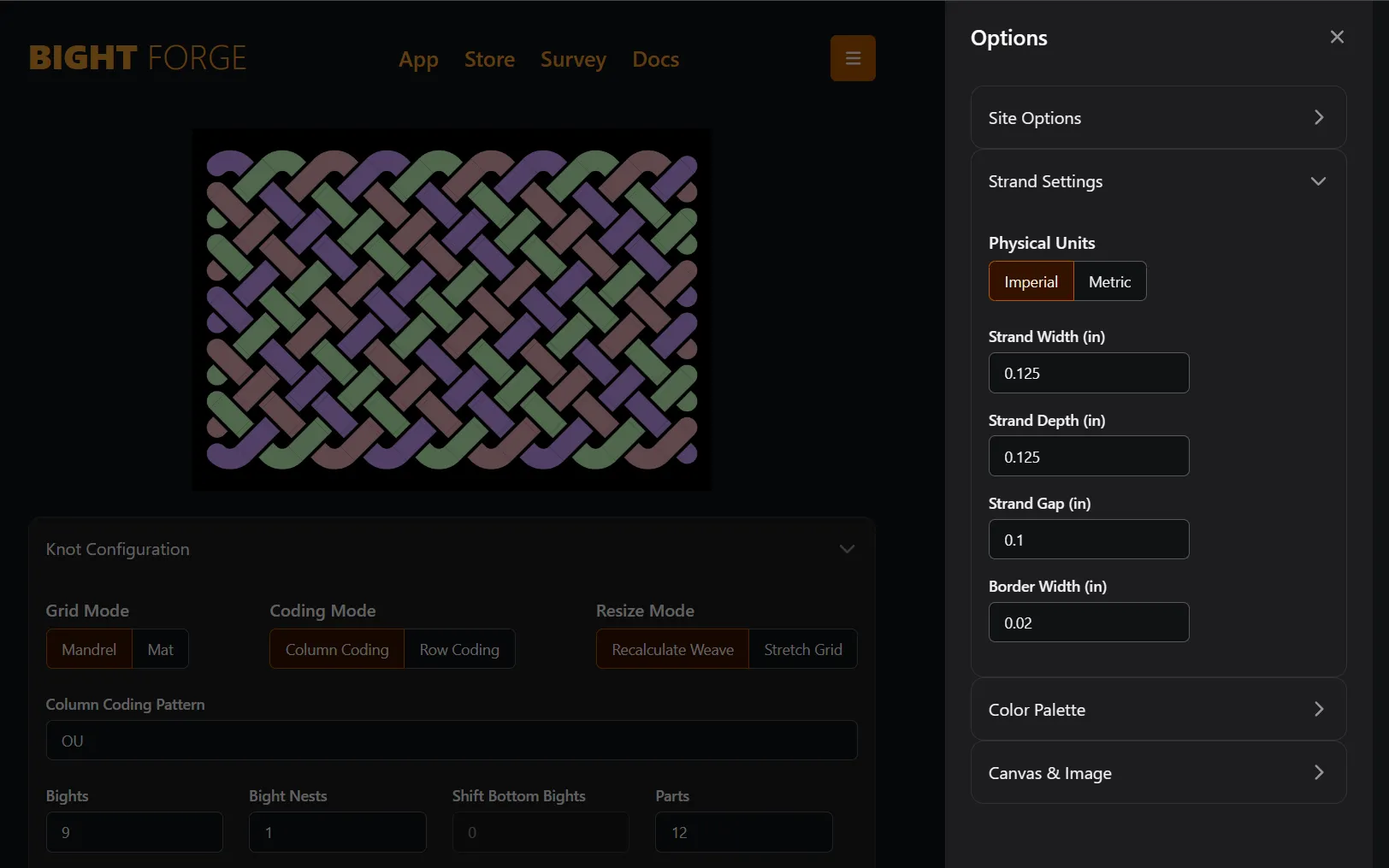
Task: Click the Bight Forge logo
Action: (x=138, y=58)
